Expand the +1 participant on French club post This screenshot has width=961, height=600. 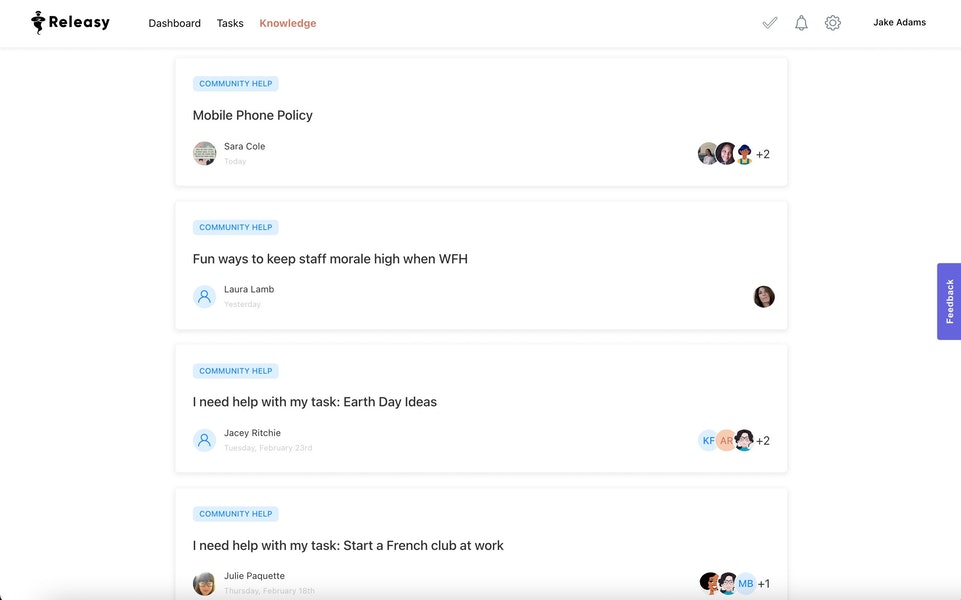coord(764,583)
